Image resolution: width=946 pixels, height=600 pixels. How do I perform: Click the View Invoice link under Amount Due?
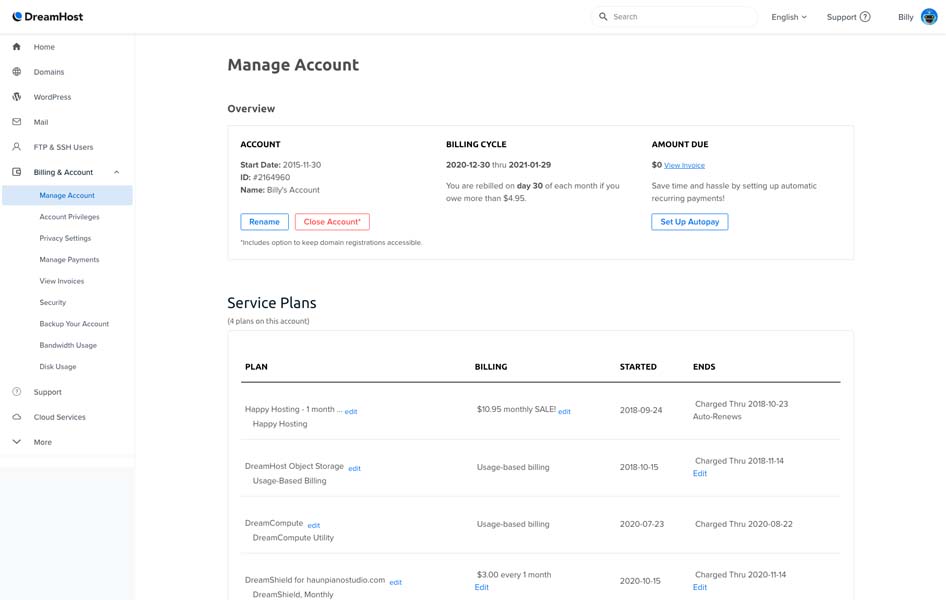[x=684, y=165]
